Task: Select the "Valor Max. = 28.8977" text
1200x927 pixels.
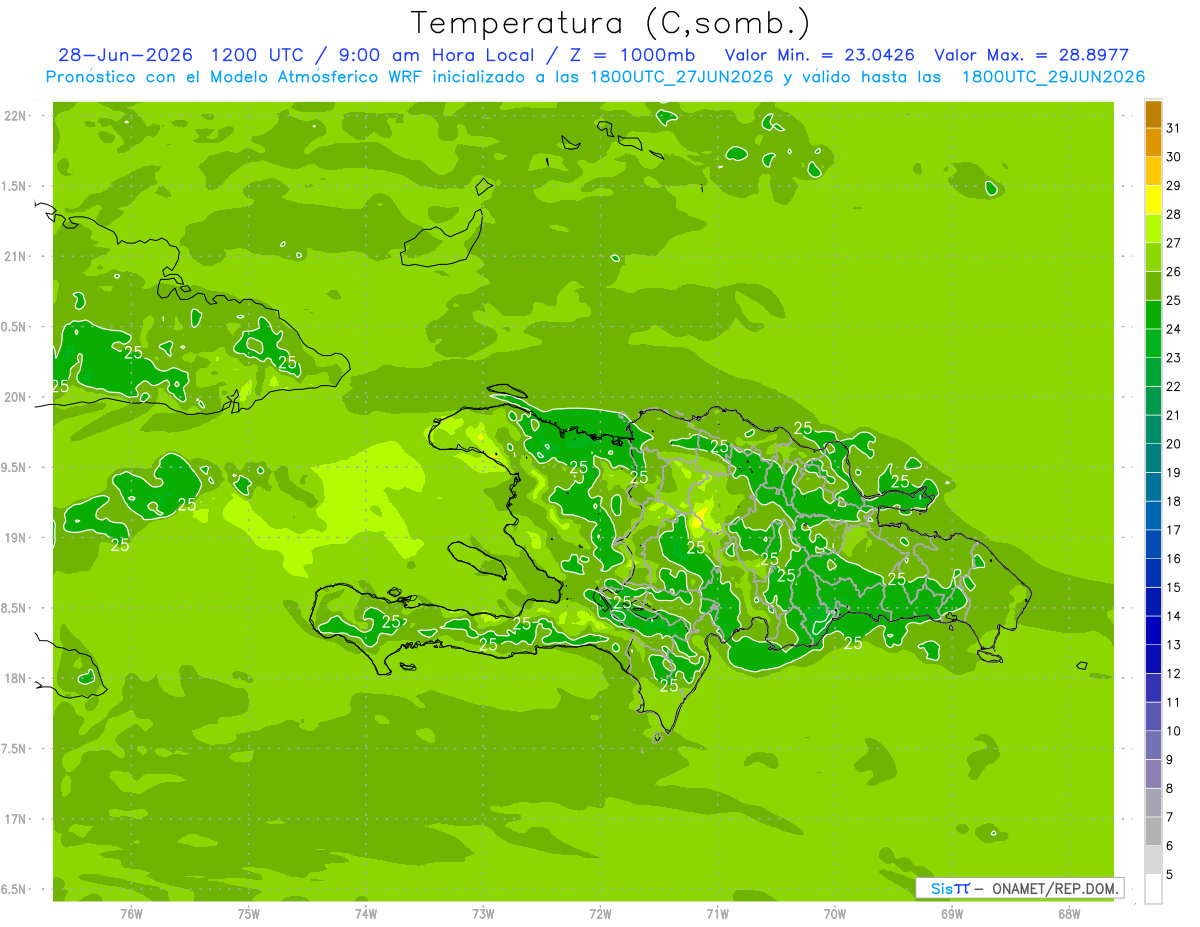Action: click(x=1031, y=55)
